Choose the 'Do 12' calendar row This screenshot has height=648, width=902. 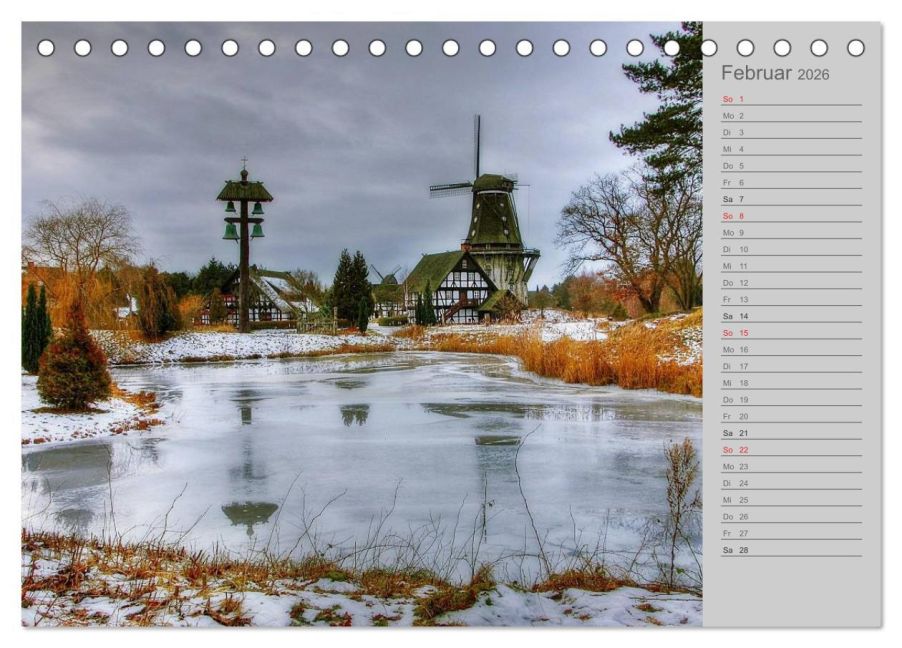click(792, 283)
